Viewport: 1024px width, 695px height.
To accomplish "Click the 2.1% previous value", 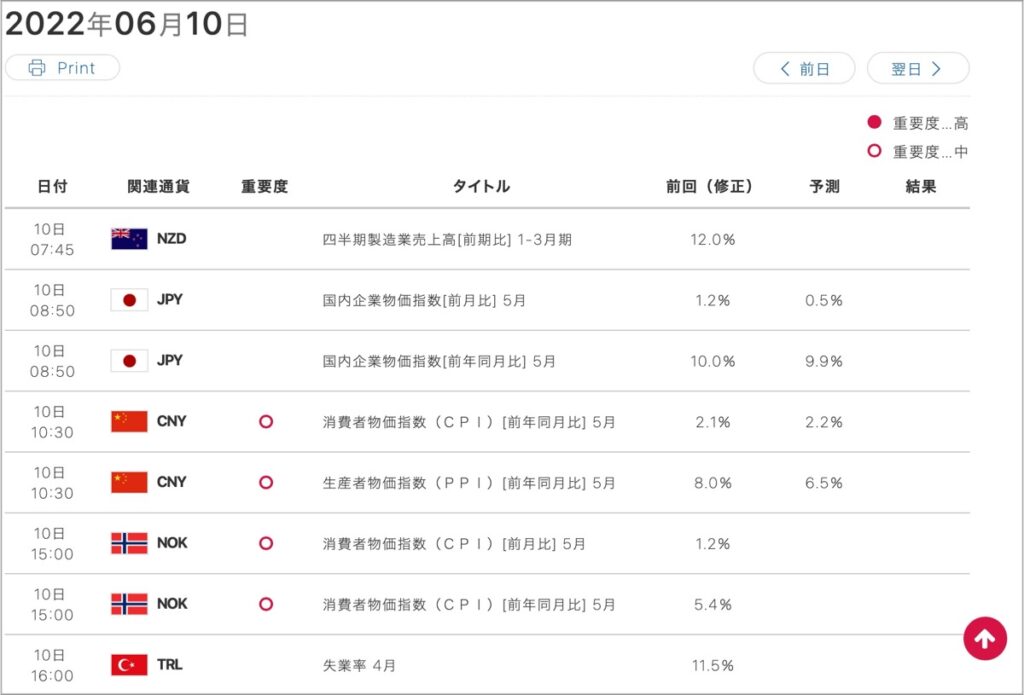I will pos(712,422).
